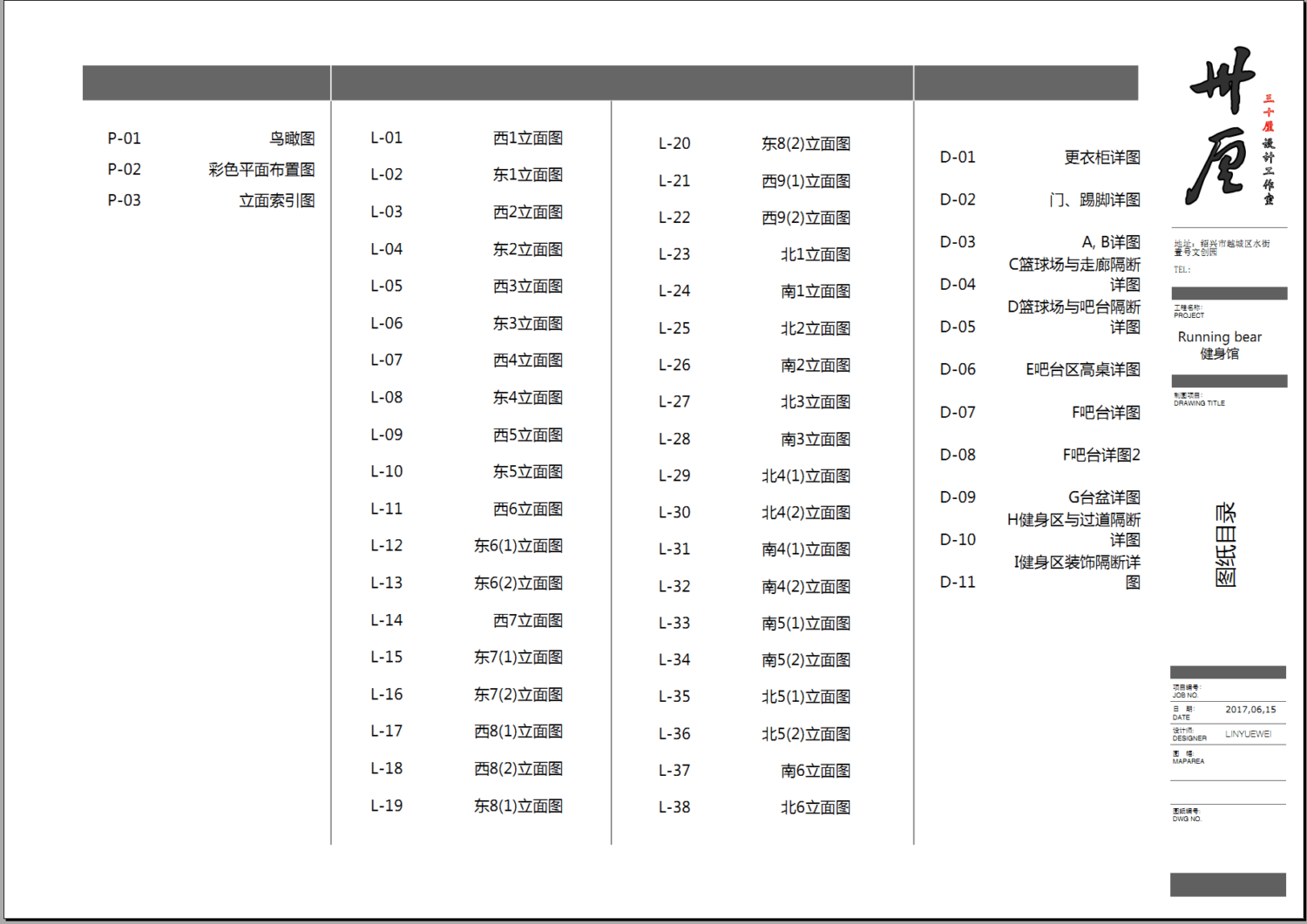Select the G台盆详图 entry

point(1104,497)
